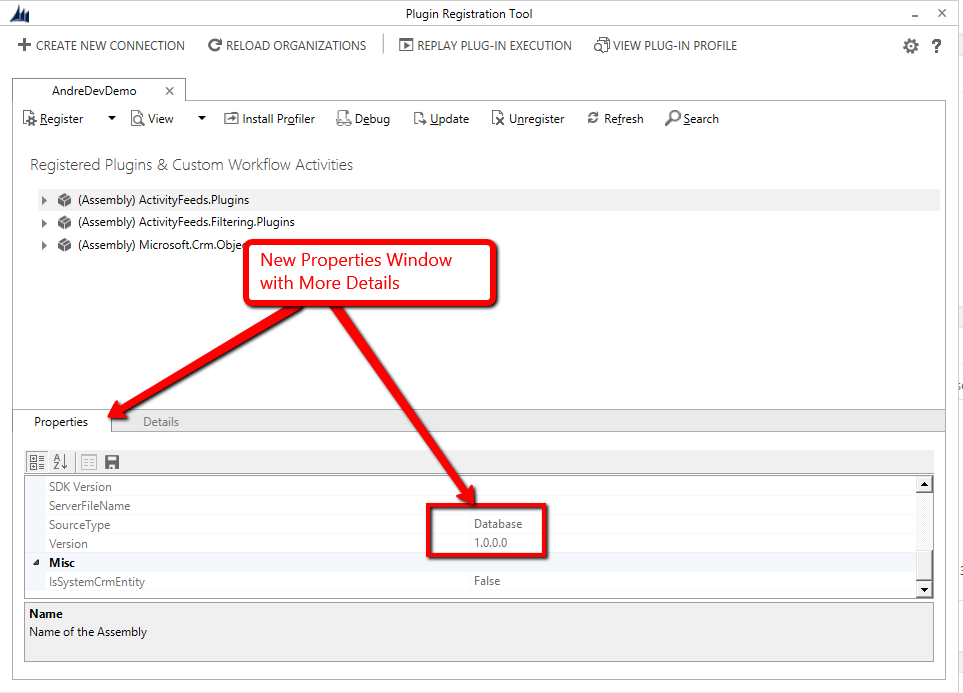Click Install Profiler in toolbar

pos(269,119)
